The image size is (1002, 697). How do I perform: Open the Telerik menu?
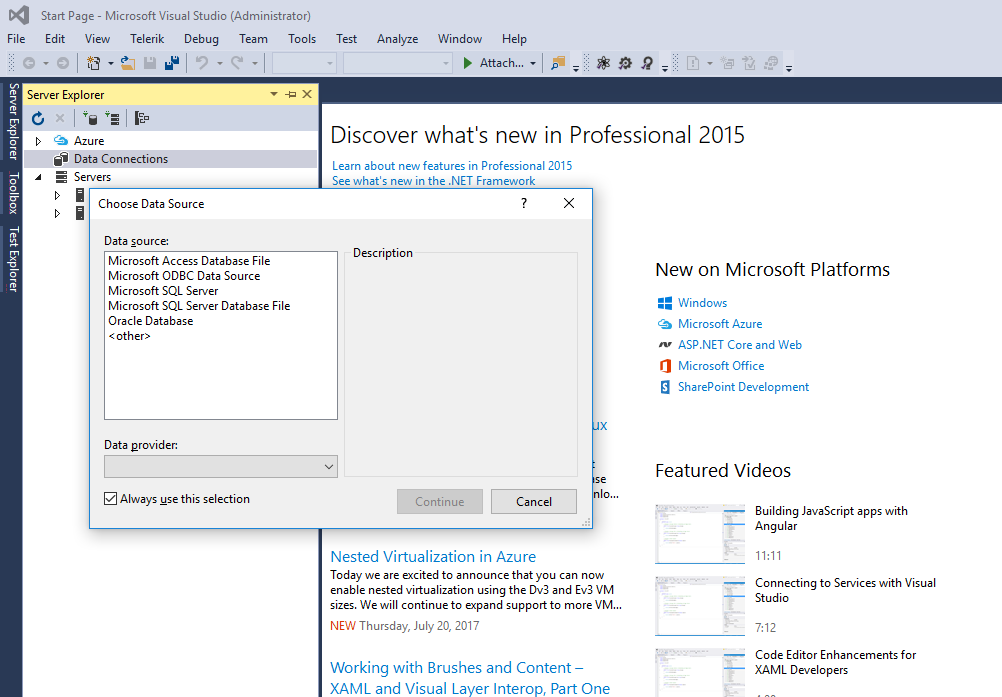coord(147,39)
